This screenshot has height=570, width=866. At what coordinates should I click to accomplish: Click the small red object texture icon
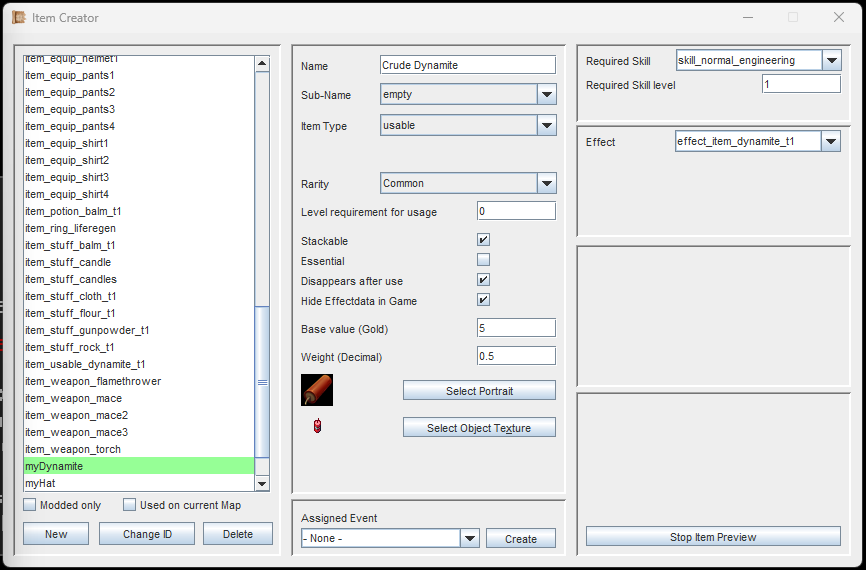[318, 427]
